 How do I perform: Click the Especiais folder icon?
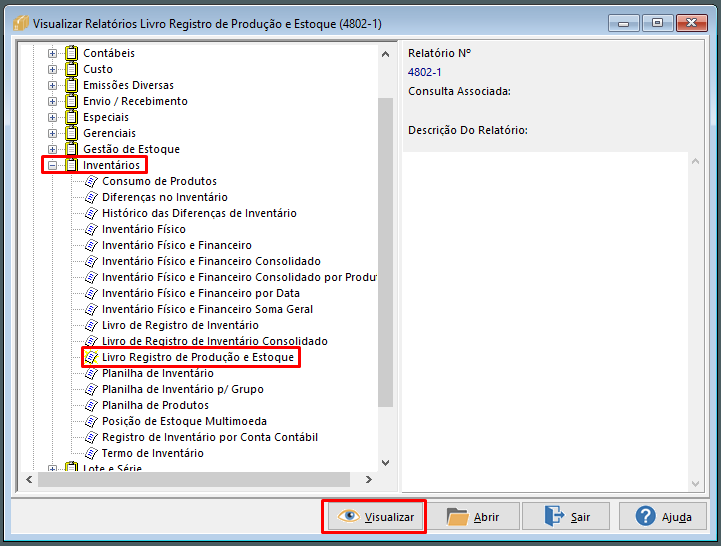point(71,117)
